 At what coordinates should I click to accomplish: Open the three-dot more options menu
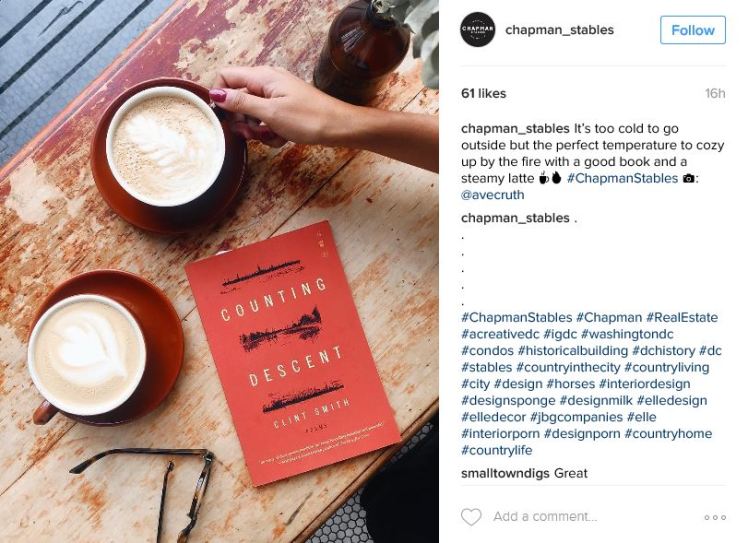[x=715, y=517]
